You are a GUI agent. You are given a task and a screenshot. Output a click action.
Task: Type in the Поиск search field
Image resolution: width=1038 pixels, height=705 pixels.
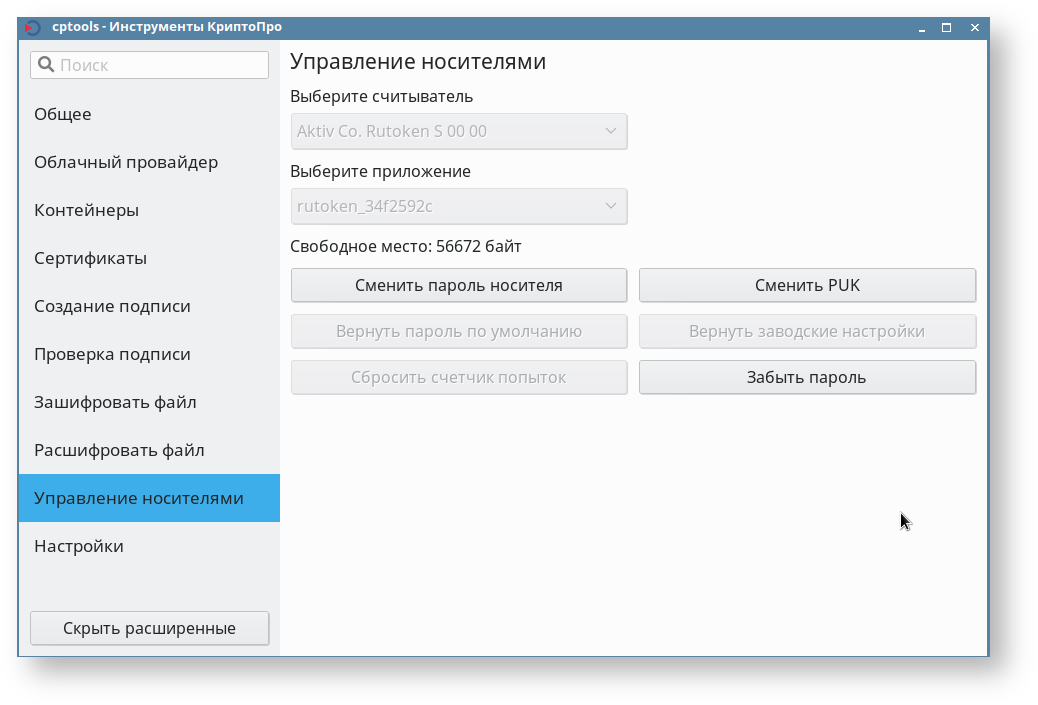point(160,65)
